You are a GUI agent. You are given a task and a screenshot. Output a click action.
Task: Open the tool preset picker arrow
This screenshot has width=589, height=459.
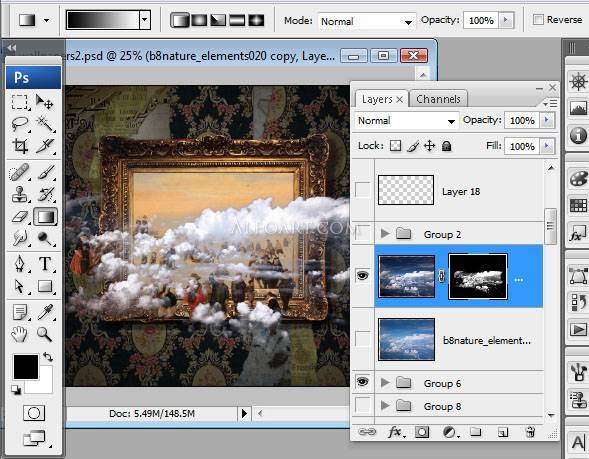pyautogui.click(x=46, y=20)
